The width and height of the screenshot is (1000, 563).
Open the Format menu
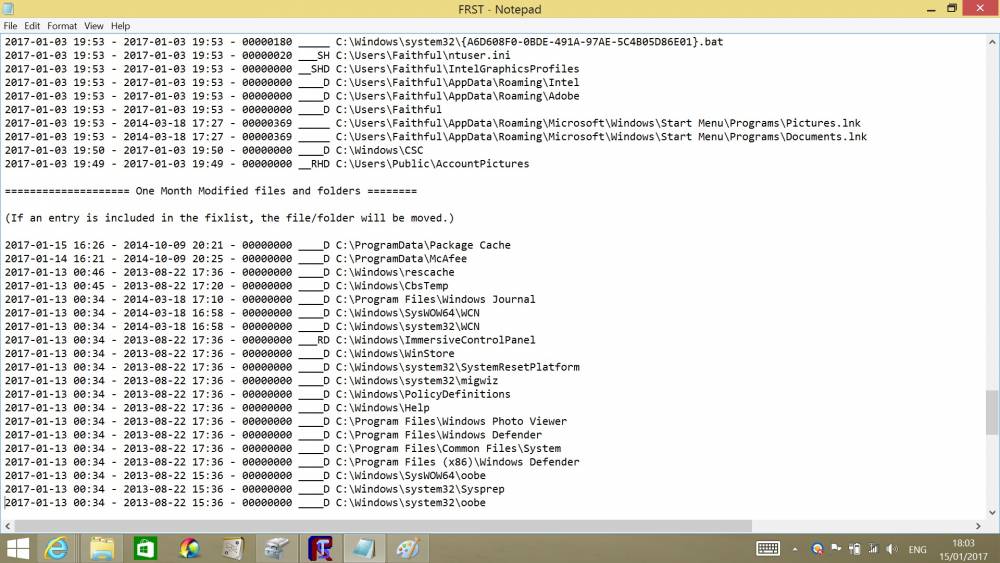point(62,26)
